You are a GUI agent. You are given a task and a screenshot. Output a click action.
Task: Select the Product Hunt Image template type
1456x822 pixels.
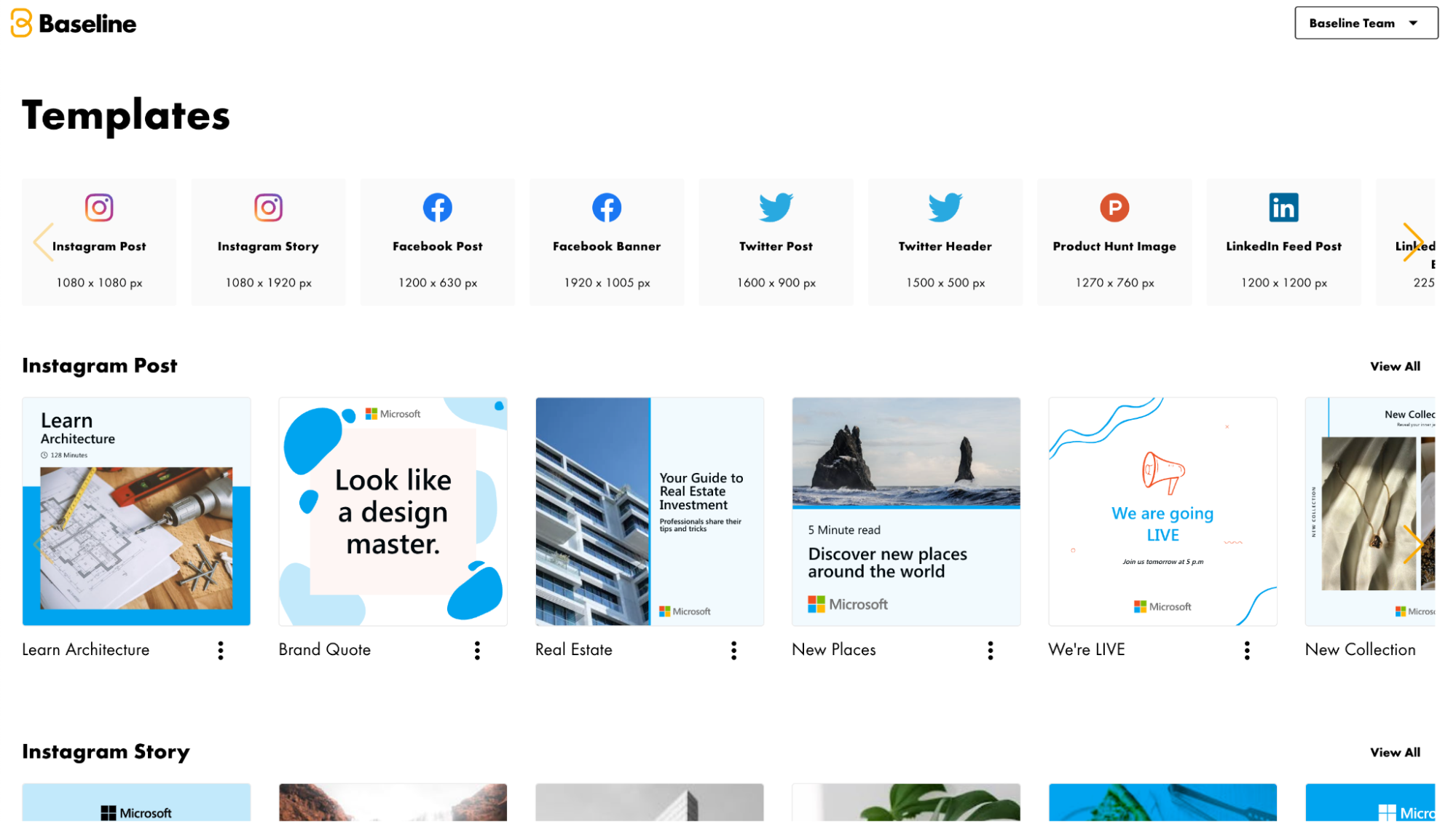click(1115, 240)
